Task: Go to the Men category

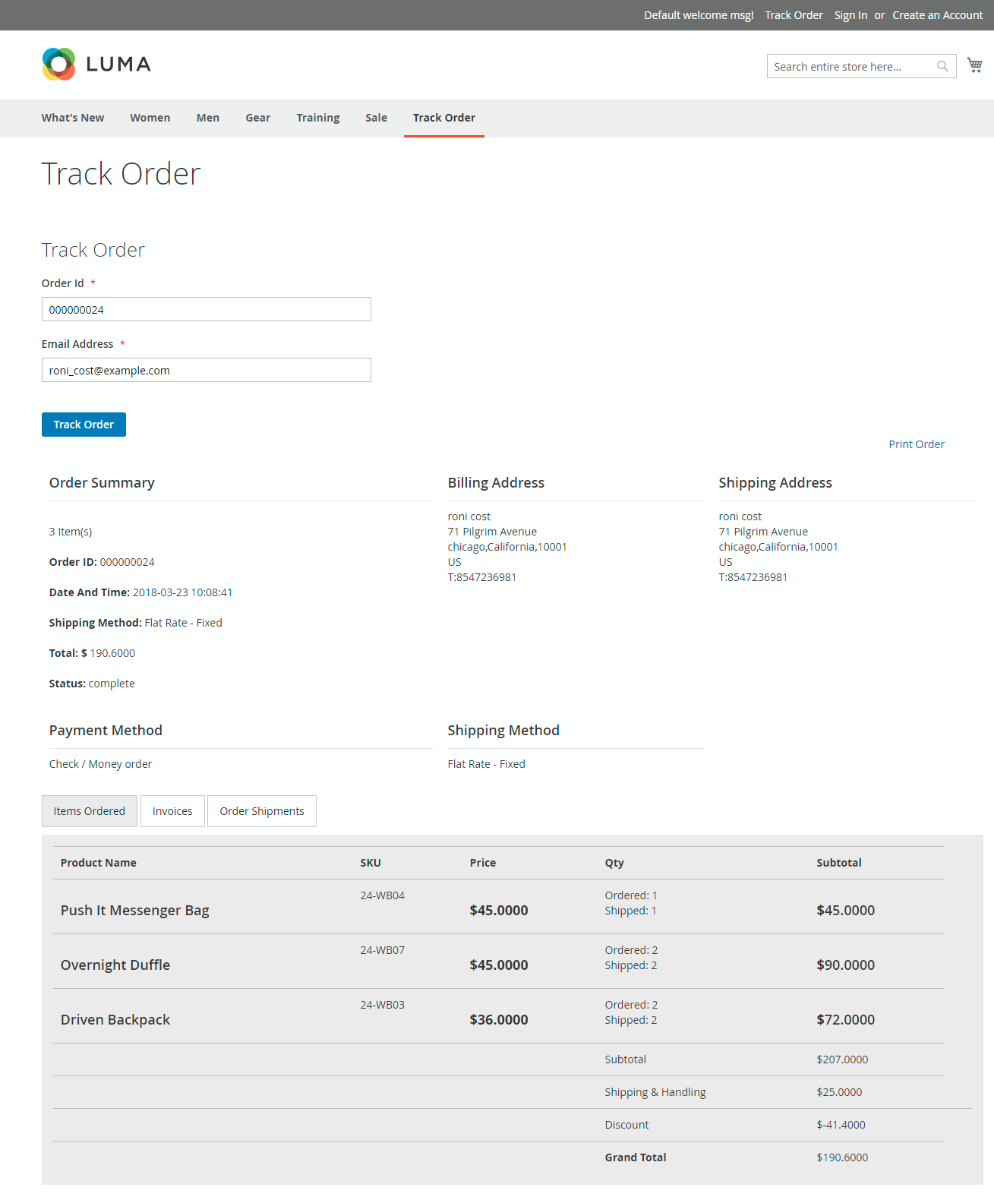Action: pyautogui.click(x=208, y=118)
